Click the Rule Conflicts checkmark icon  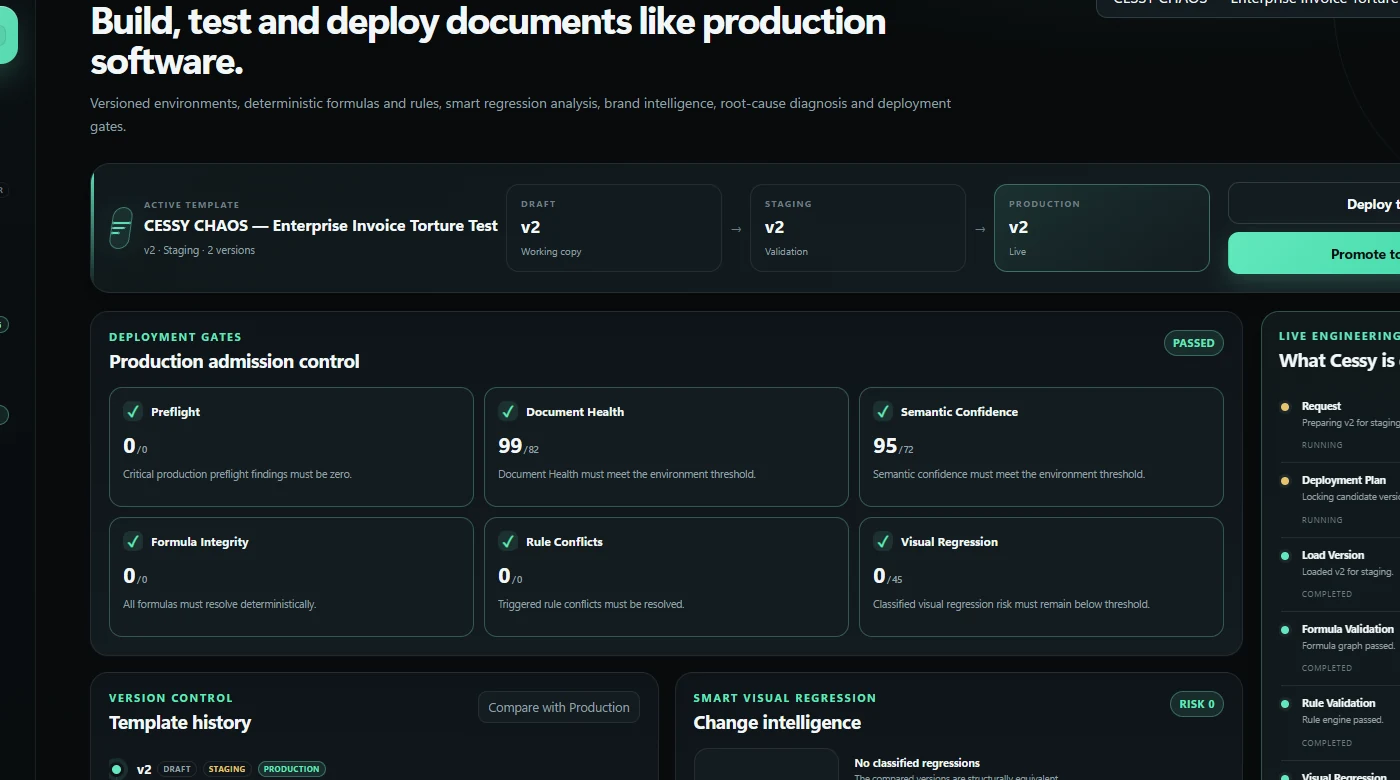(507, 541)
